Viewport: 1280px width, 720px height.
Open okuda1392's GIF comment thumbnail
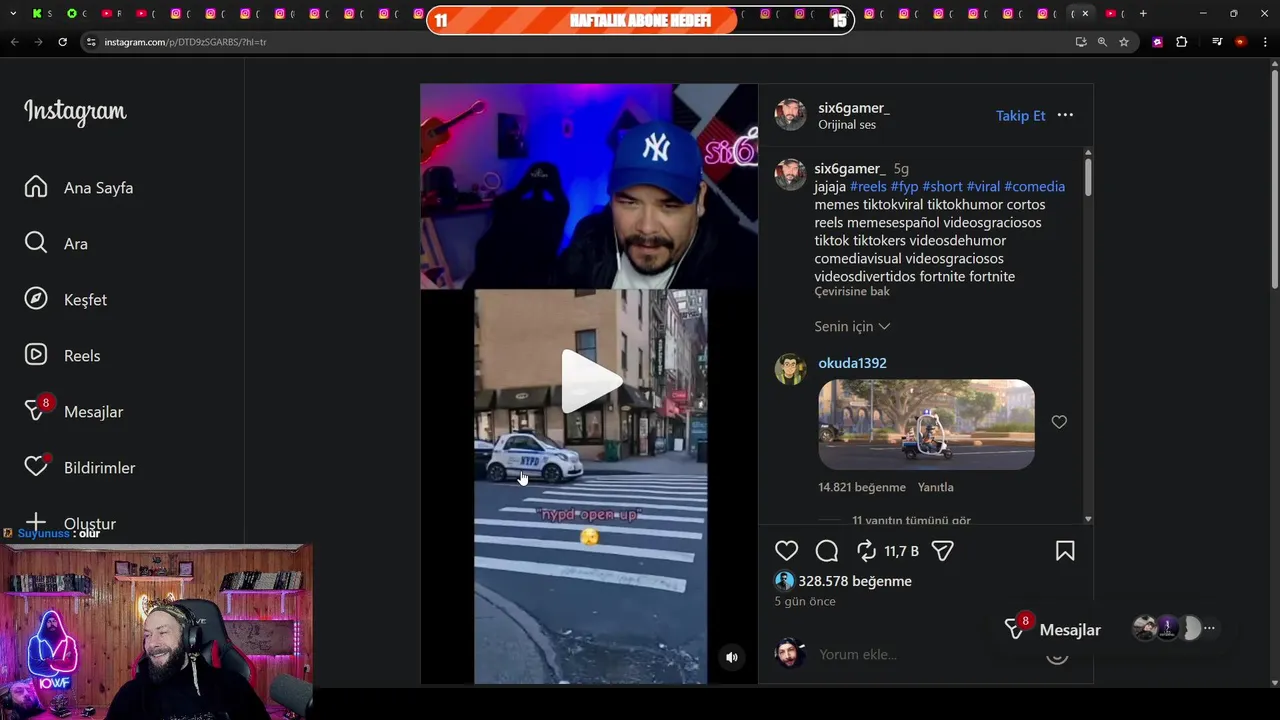point(926,424)
